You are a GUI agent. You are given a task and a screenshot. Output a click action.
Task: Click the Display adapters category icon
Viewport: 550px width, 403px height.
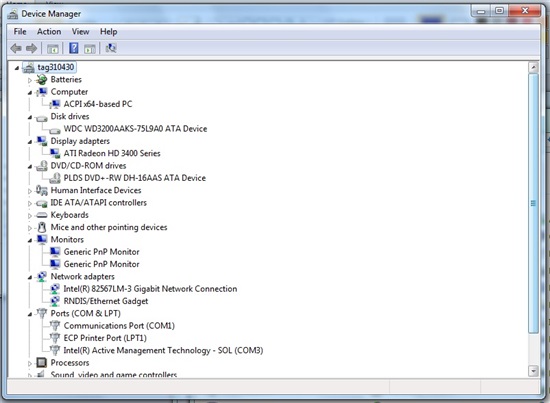pos(42,141)
